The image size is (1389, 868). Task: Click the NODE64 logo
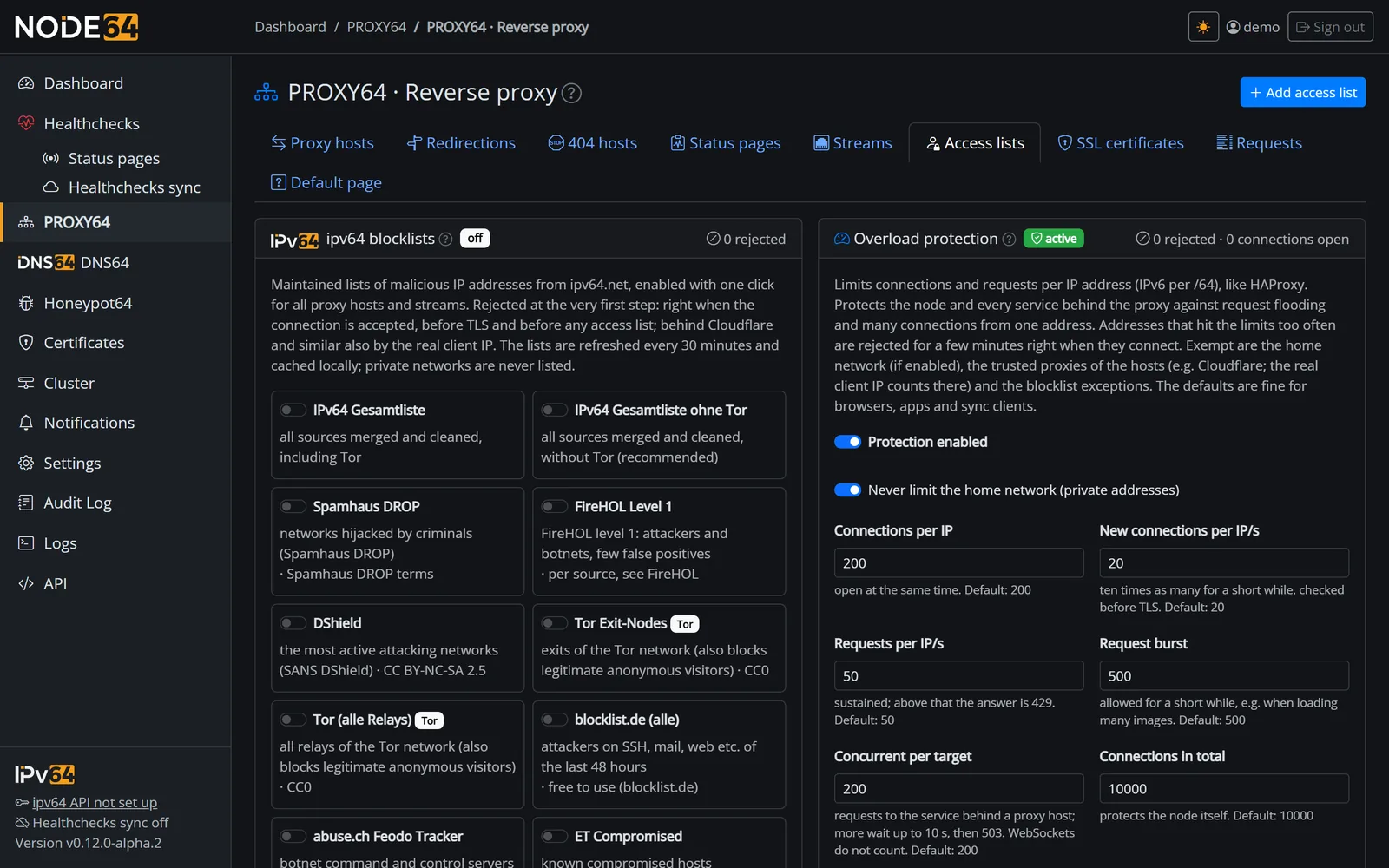click(x=76, y=27)
